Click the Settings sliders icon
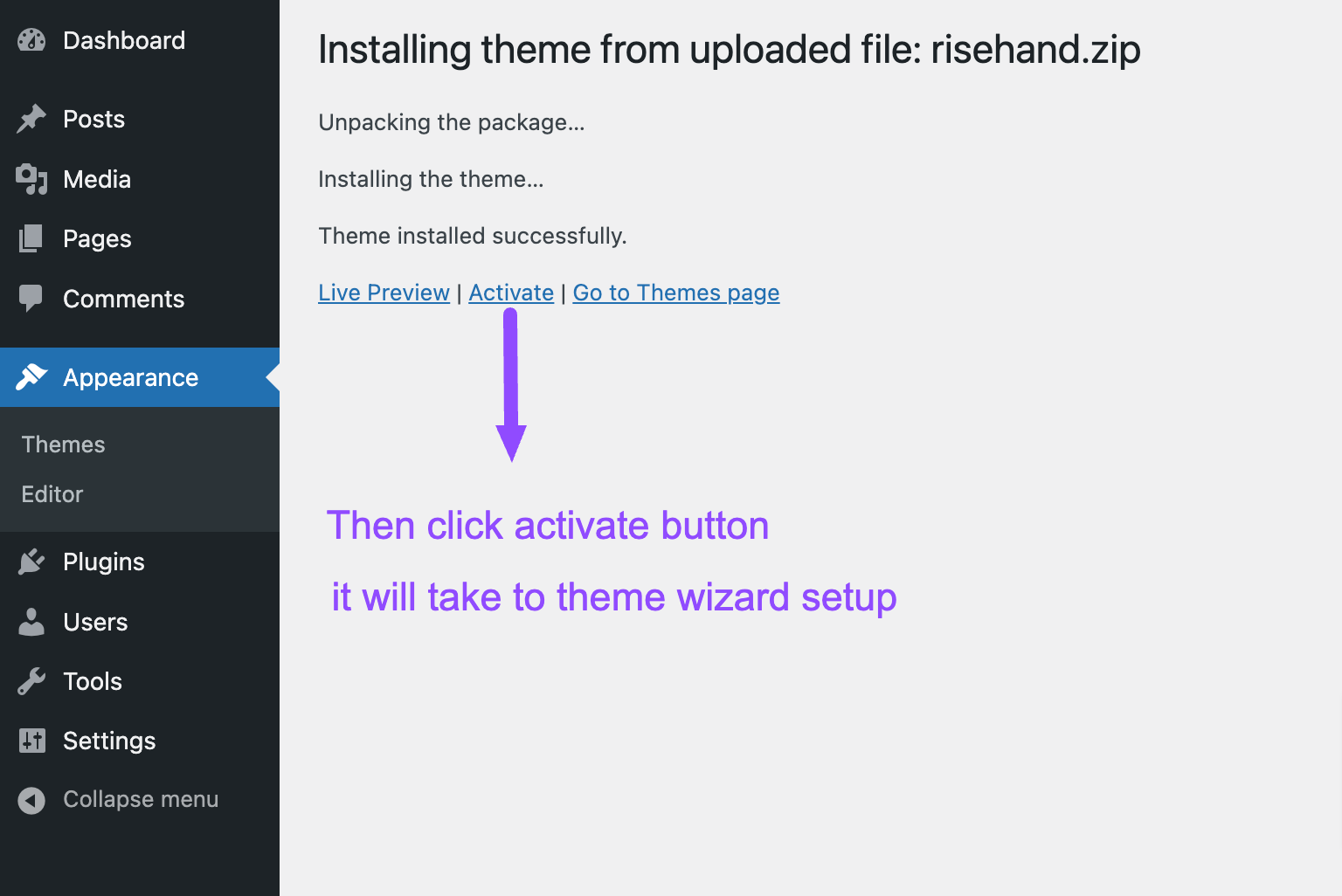This screenshot has height=896, width=1342. click(x=31, y=741)
